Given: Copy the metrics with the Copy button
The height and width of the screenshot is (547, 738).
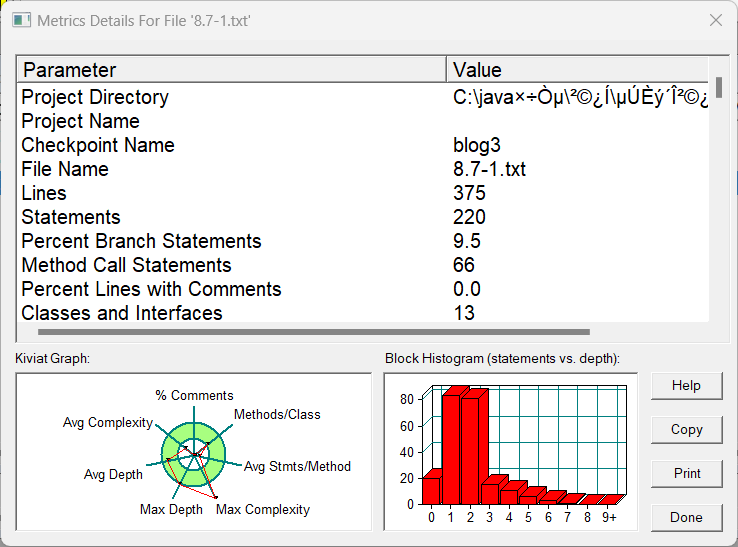Looking at the screenshot, I should click(686, 429).
